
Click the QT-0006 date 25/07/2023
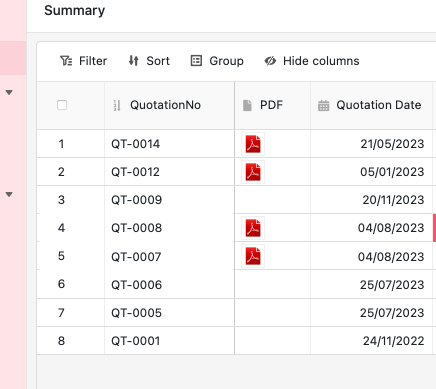tap(392, 285)
